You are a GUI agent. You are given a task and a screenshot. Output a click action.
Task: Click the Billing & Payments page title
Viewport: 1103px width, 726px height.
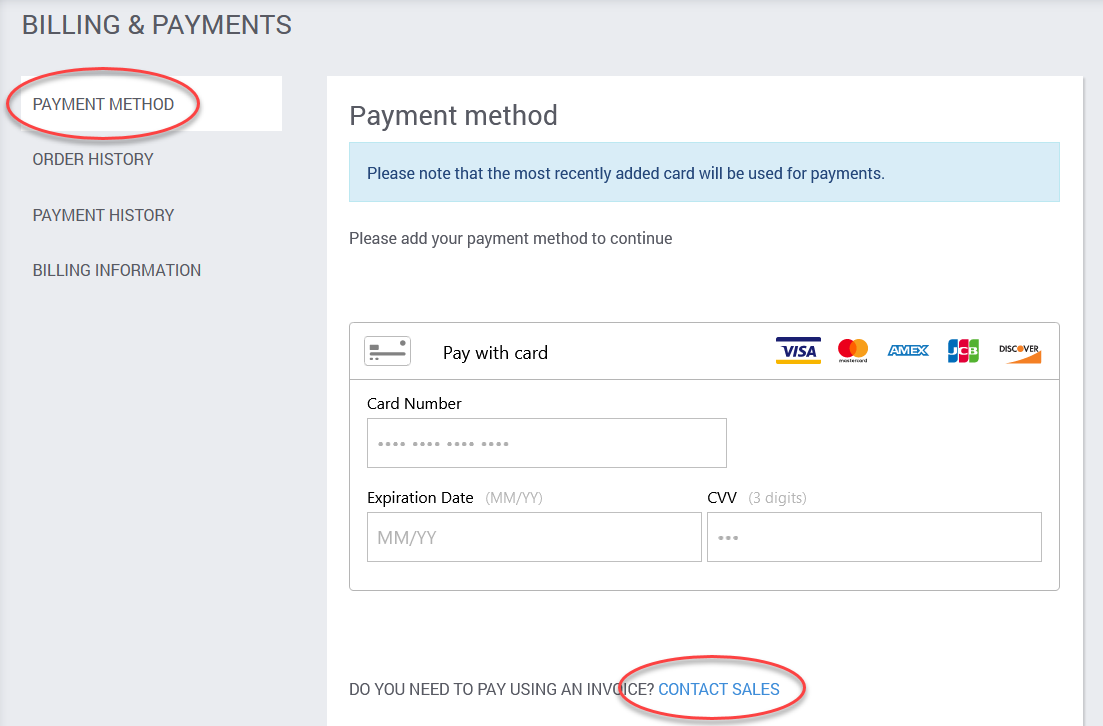tap(157, 25)
